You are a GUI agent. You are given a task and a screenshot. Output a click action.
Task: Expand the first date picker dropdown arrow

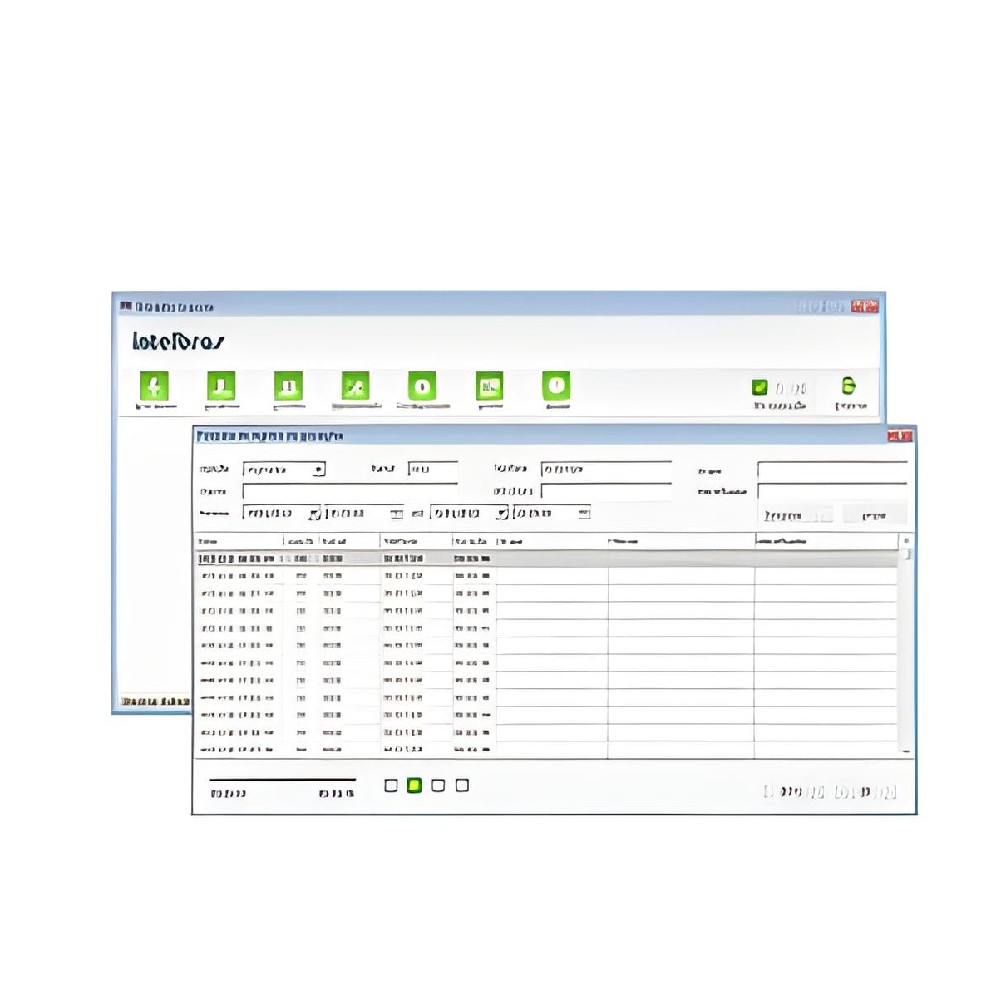click(x=313, y=514)
